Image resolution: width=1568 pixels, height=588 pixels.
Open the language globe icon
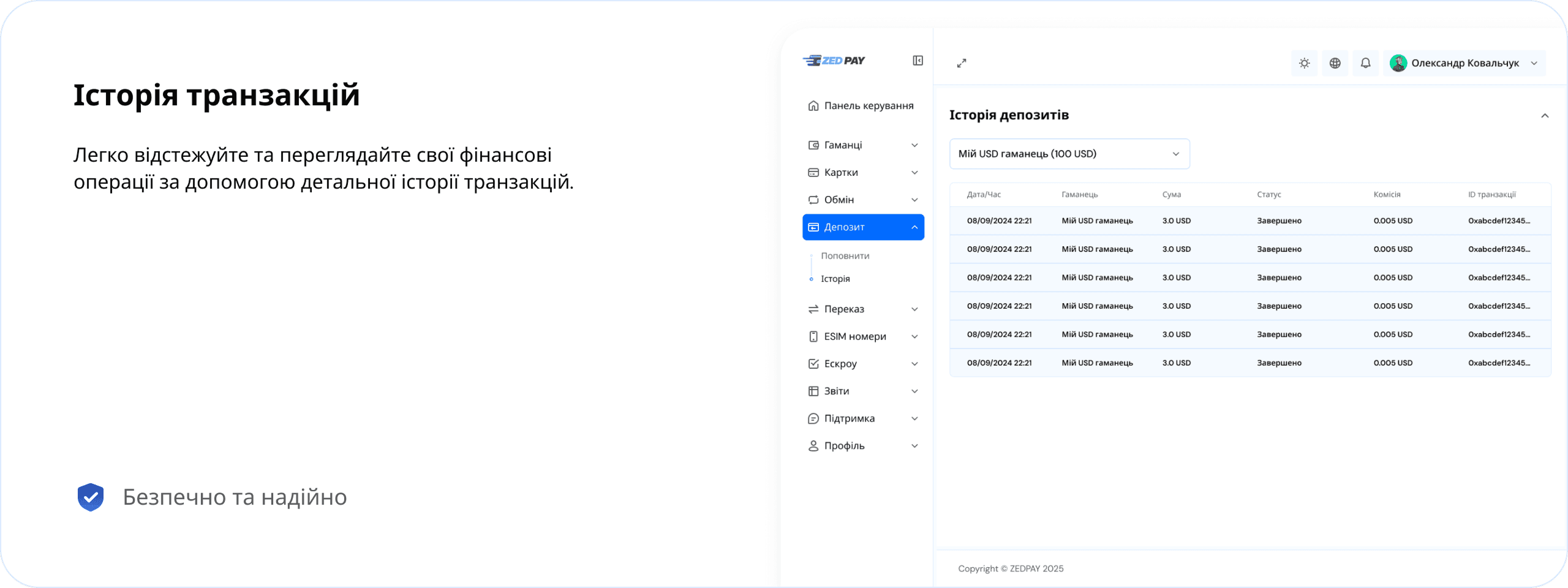click(1335, 63)
